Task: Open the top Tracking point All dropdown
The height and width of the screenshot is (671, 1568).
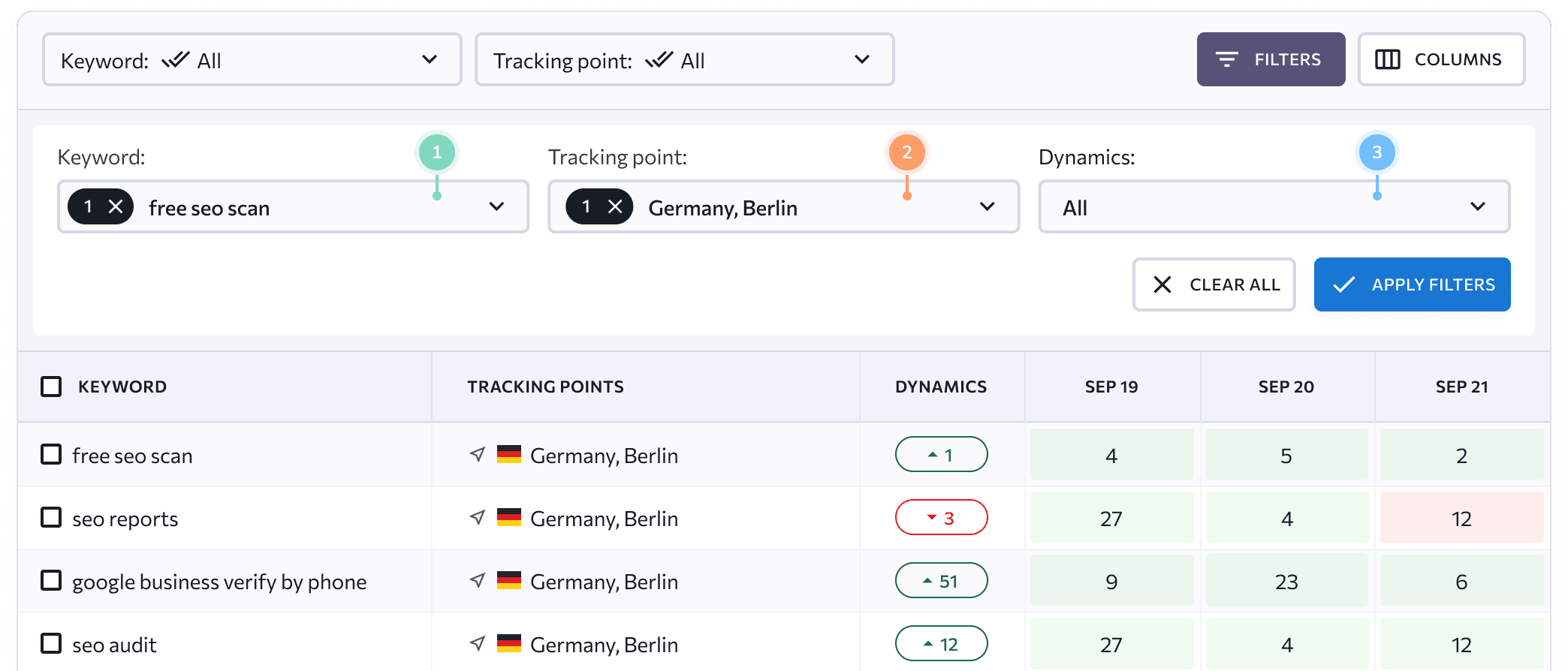Action: coord(684,60)
